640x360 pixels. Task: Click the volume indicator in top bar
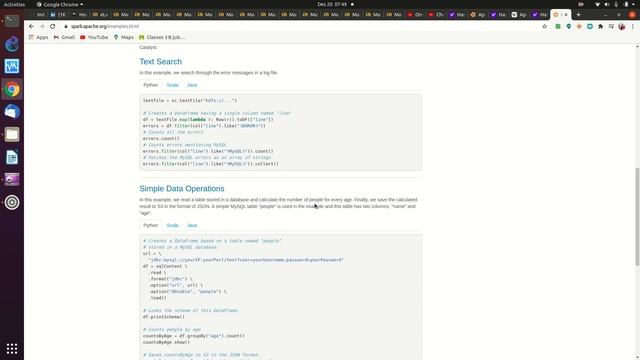point(607,4)
